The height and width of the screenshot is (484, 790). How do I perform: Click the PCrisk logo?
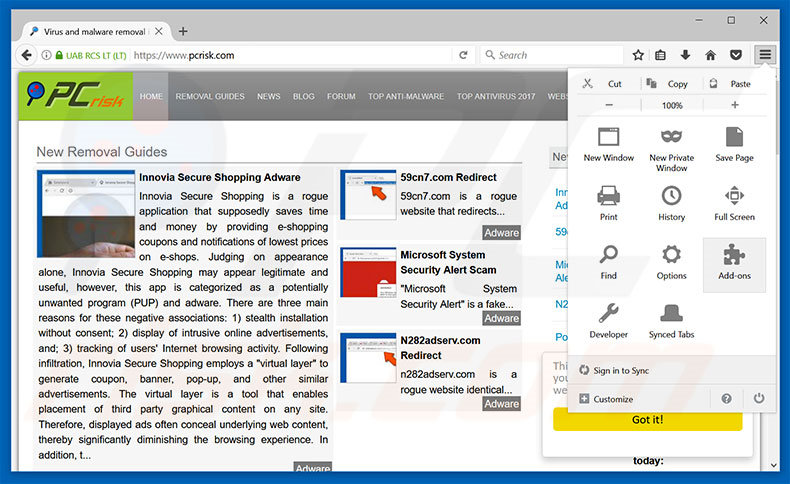[x=76, y=96]
